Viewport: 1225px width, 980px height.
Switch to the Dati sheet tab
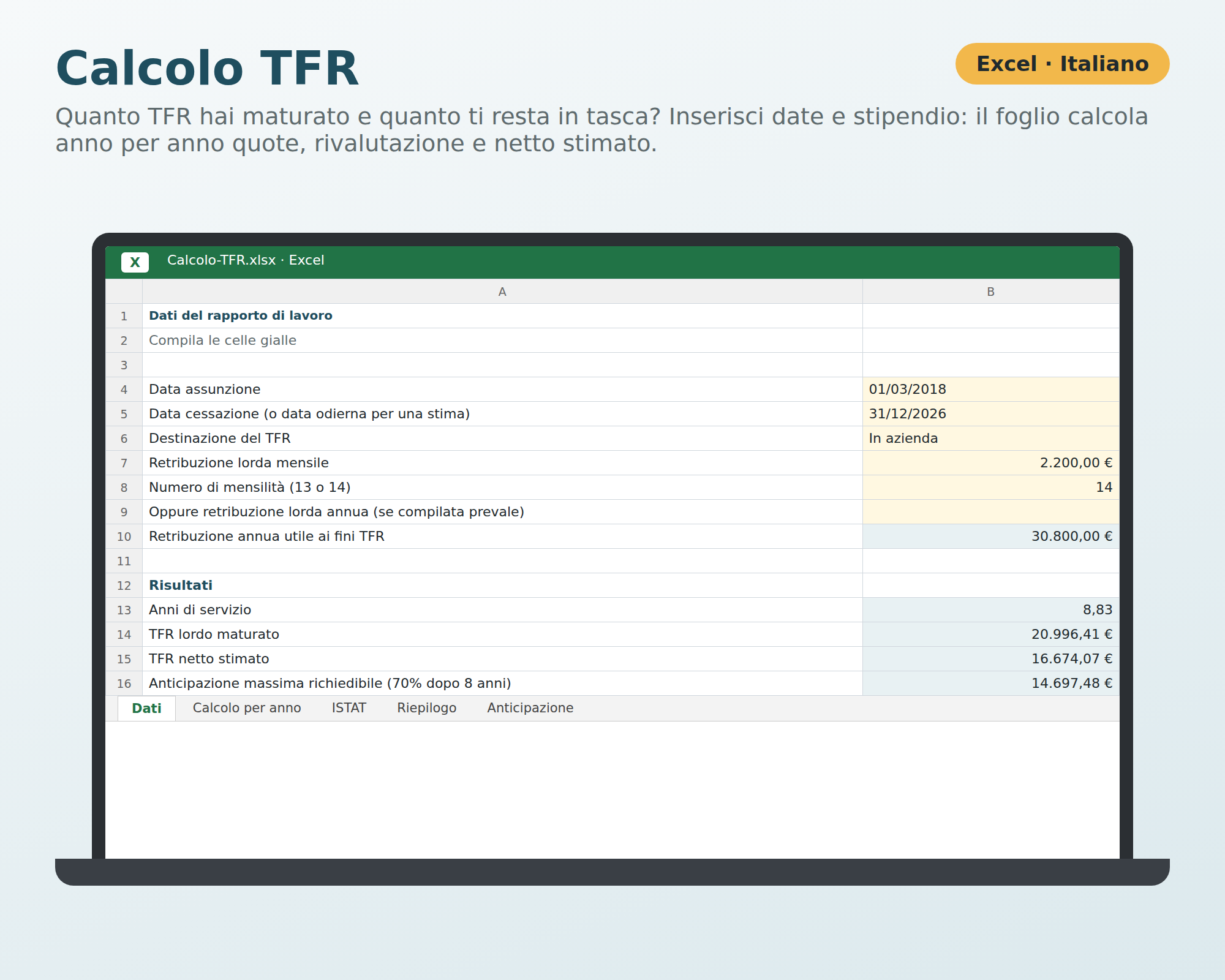[146, 708]
